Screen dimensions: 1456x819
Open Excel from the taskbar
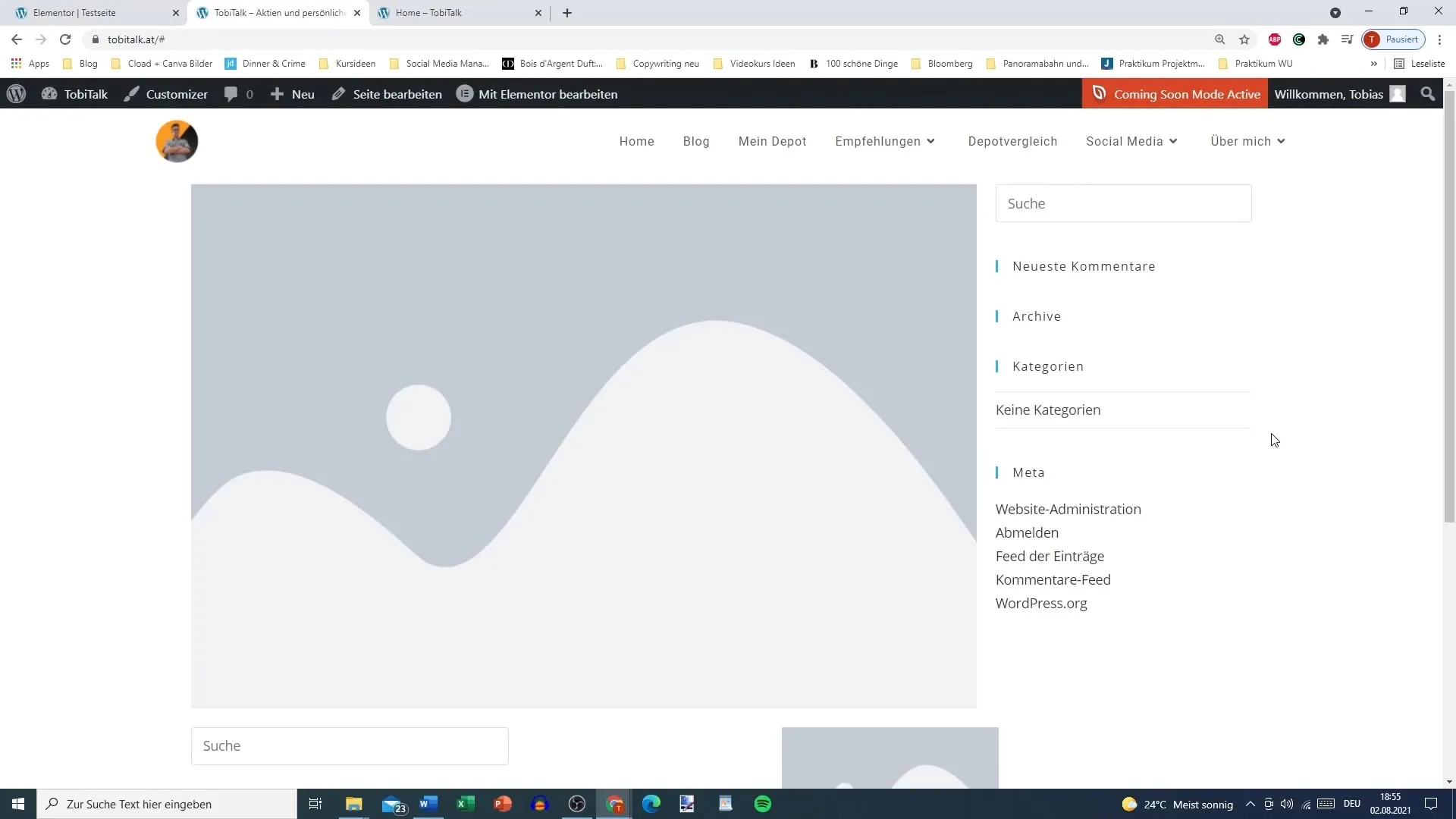point(466,804)
